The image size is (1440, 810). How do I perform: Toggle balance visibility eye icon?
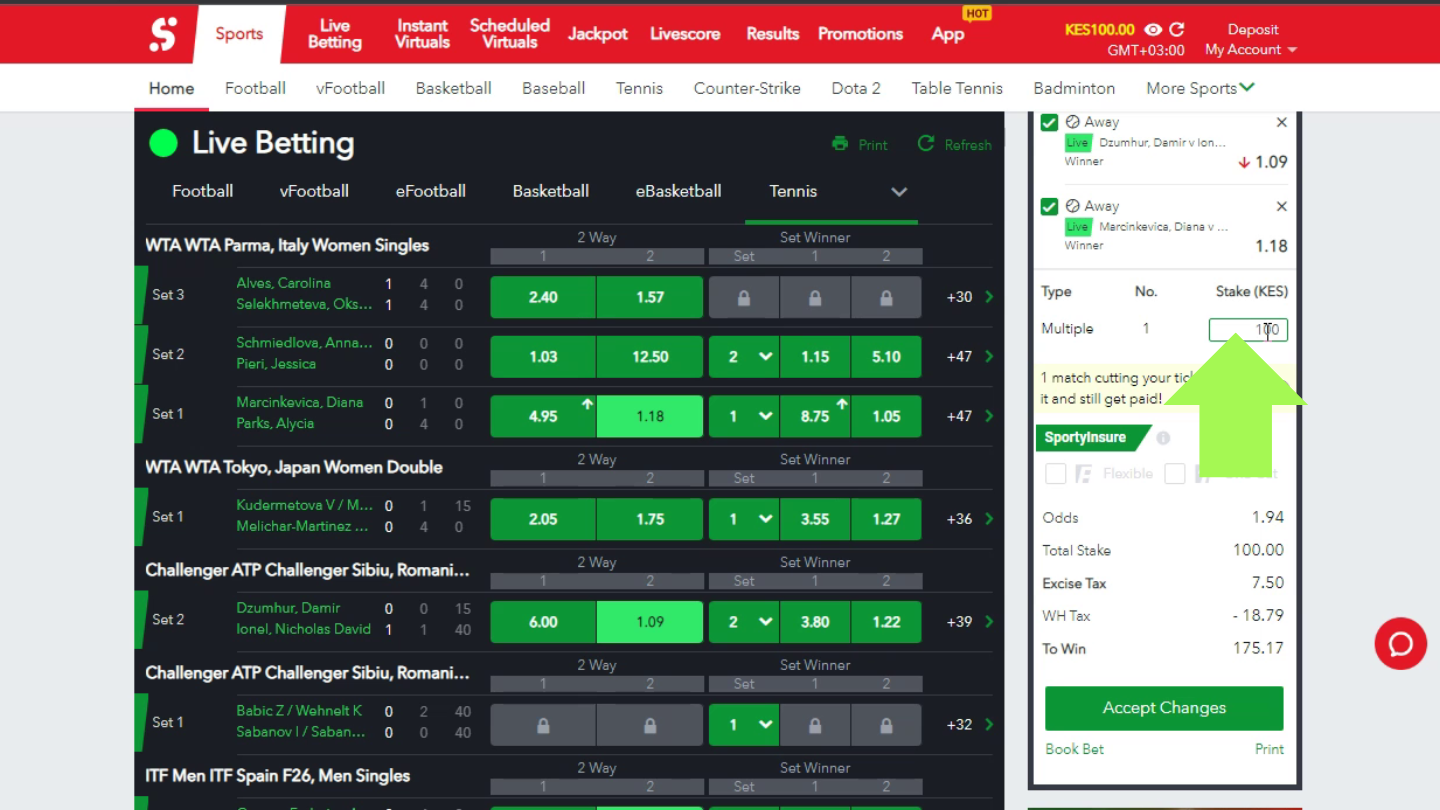1153,30
